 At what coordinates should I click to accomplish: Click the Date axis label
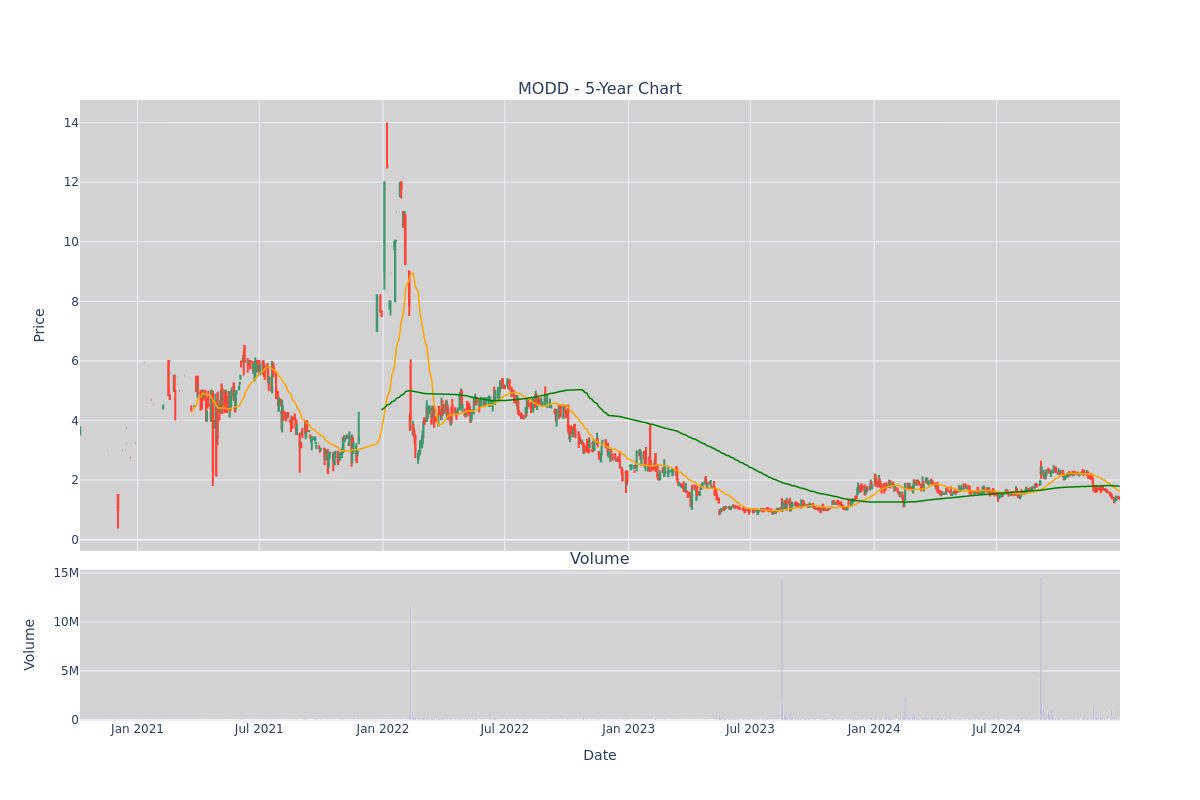[599, 755]
